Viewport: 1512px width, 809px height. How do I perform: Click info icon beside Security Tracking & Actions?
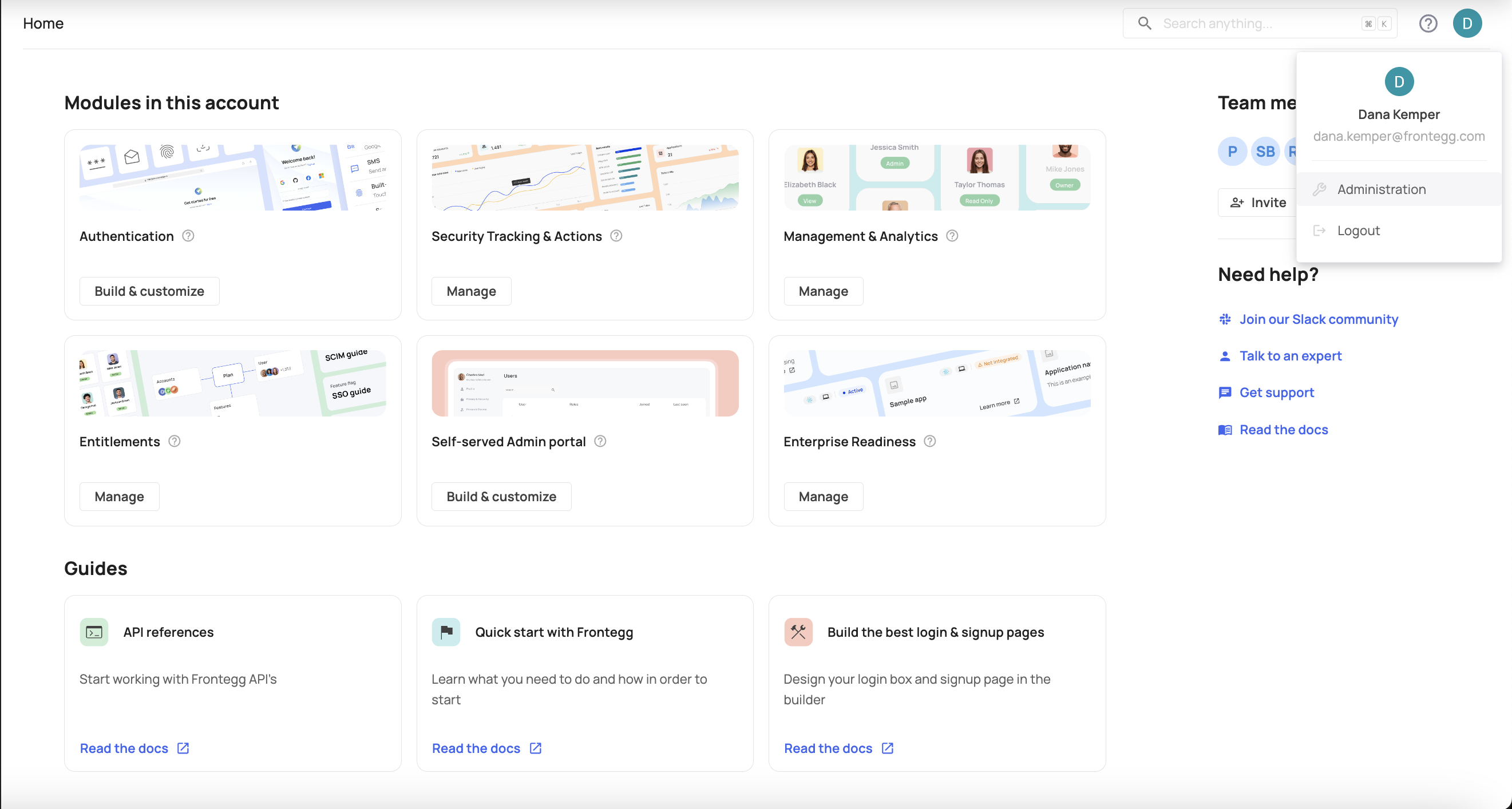point(616,236)
